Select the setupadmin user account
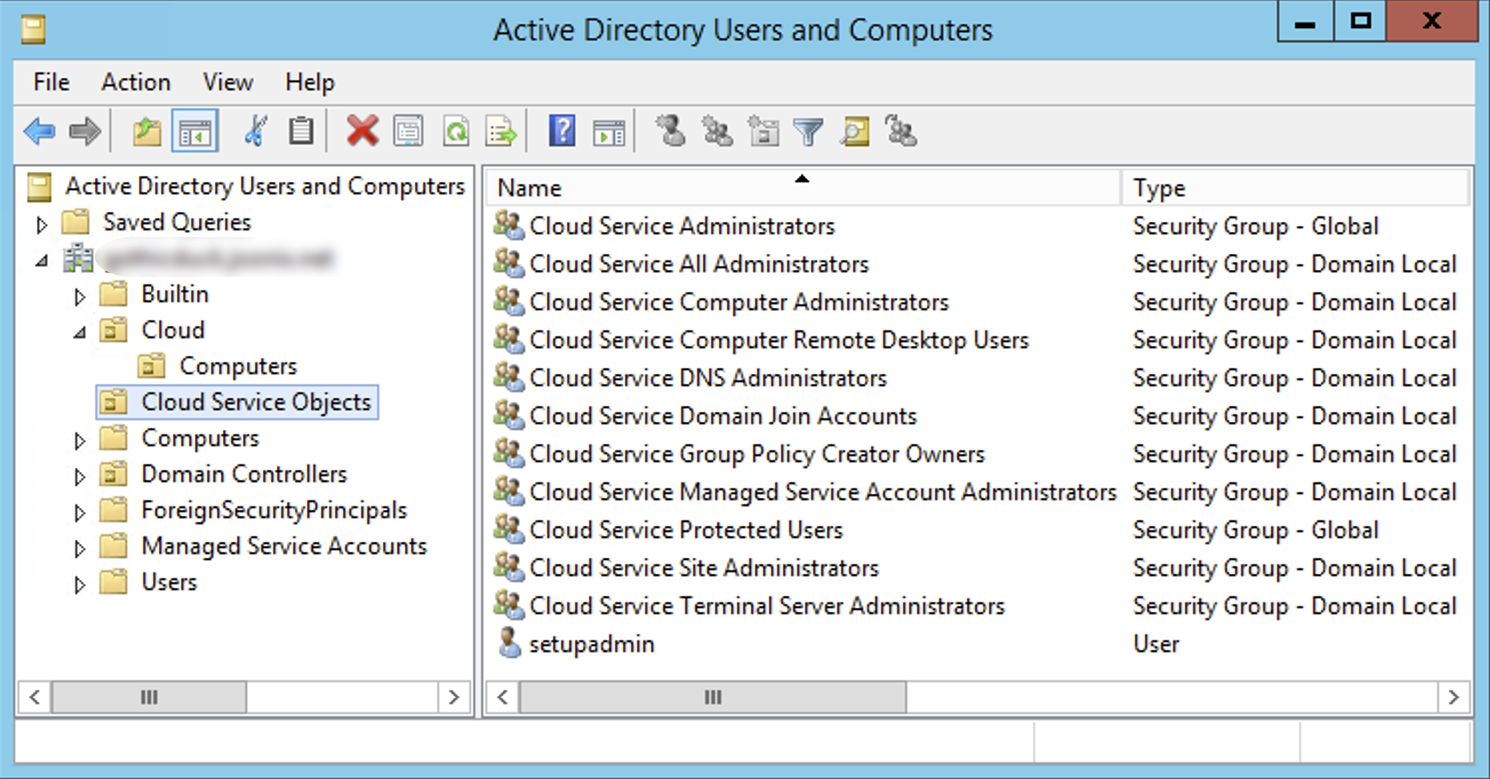 pos(592,644)
